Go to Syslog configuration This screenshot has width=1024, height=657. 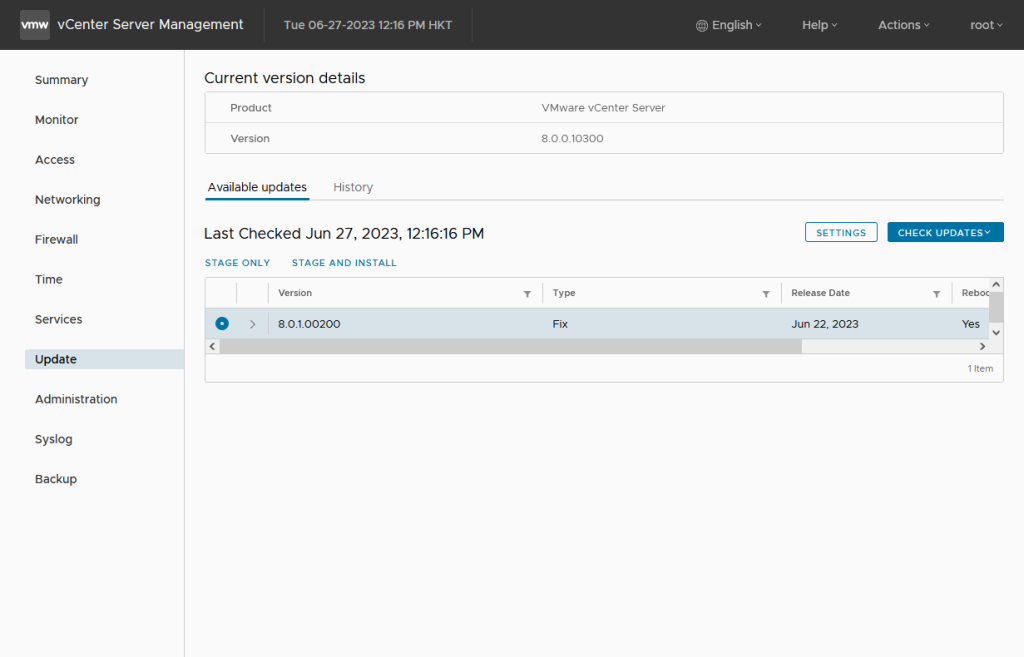tap(54, 439)
